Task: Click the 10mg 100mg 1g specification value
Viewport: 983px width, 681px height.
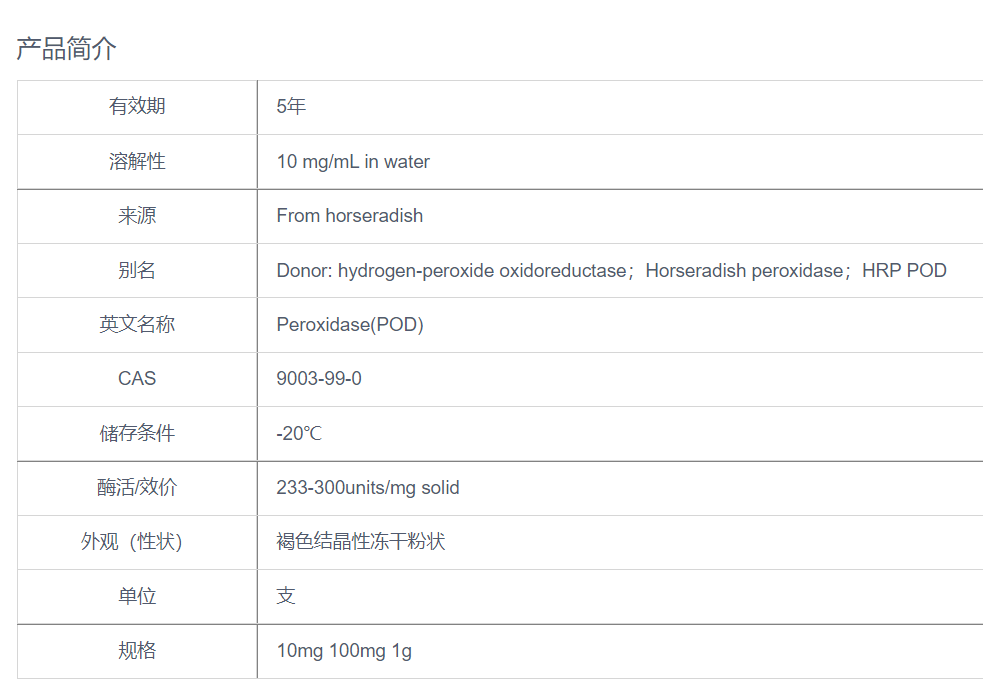Action: click(344, 650)
